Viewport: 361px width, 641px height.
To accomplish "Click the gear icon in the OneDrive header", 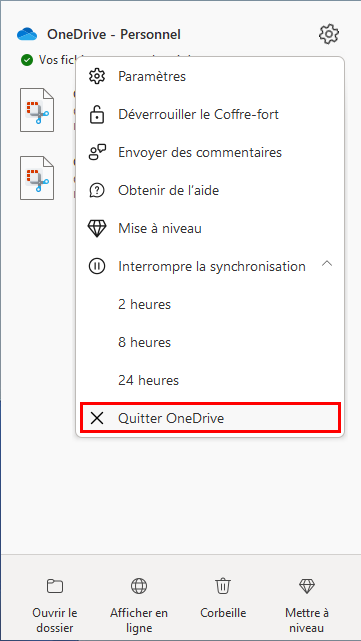I will tap(329, 34).
